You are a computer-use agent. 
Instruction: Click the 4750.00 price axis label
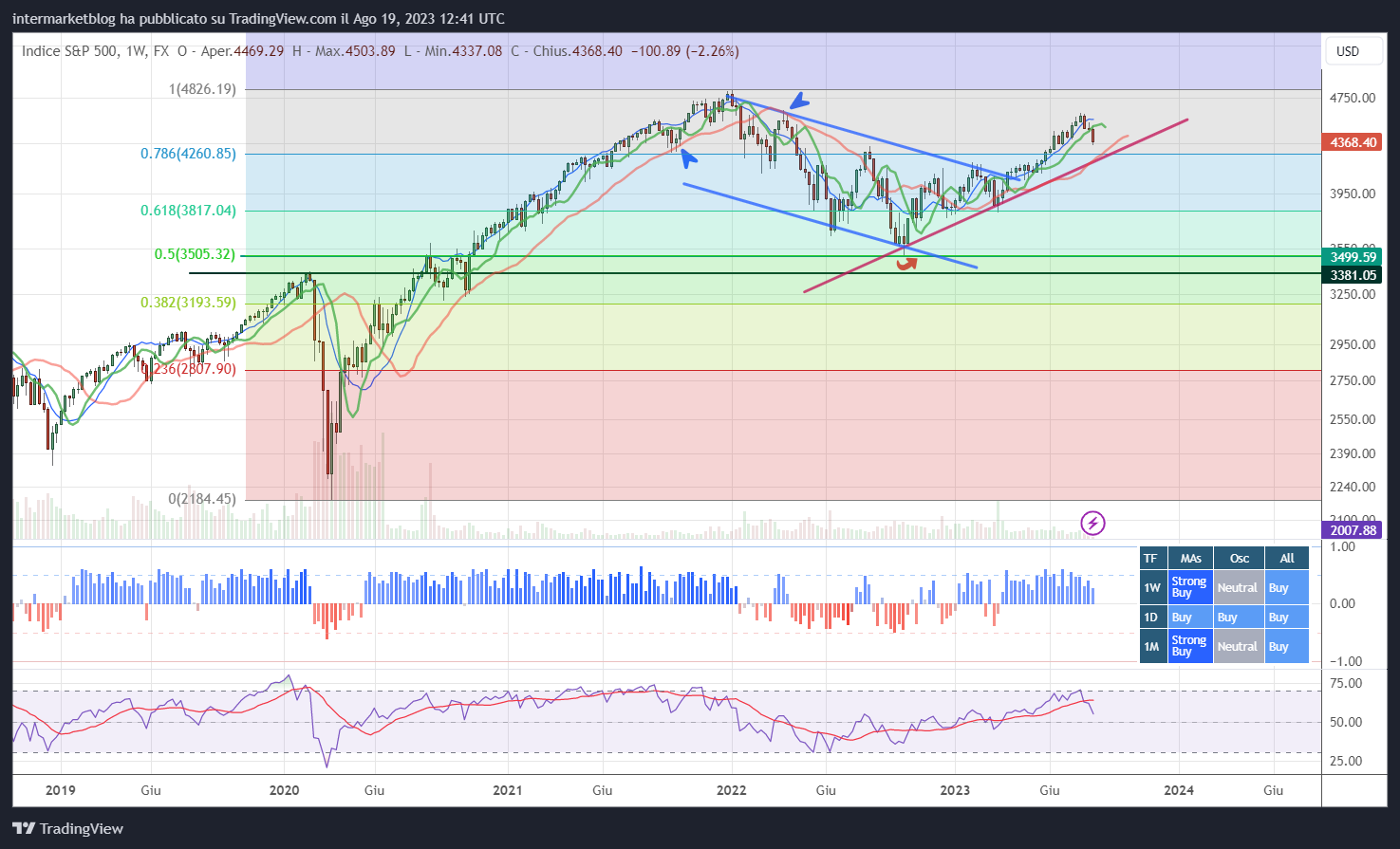pos(1353,98)
